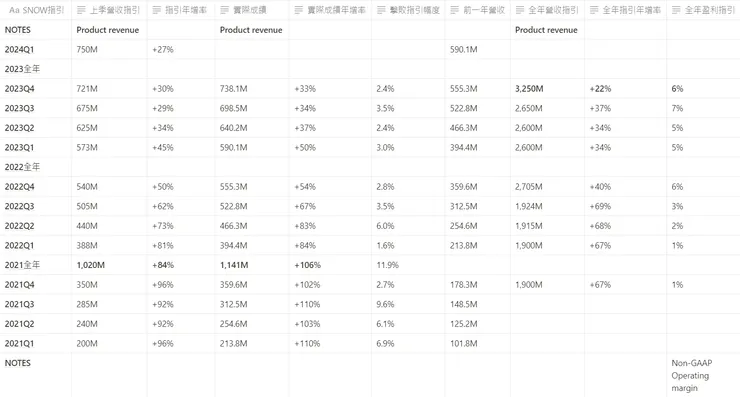Click the 698.5M cell in 2023Q3 row
Screen dimensions: 740x397
tap(233, 108)
